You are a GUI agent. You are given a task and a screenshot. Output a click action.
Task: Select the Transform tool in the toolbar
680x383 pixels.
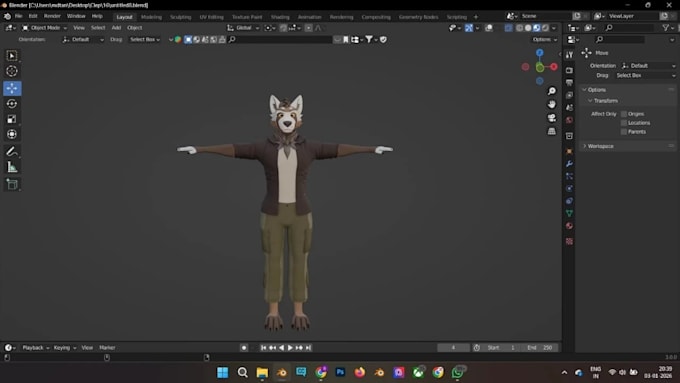pyautogui.click(x=12, y=134)
